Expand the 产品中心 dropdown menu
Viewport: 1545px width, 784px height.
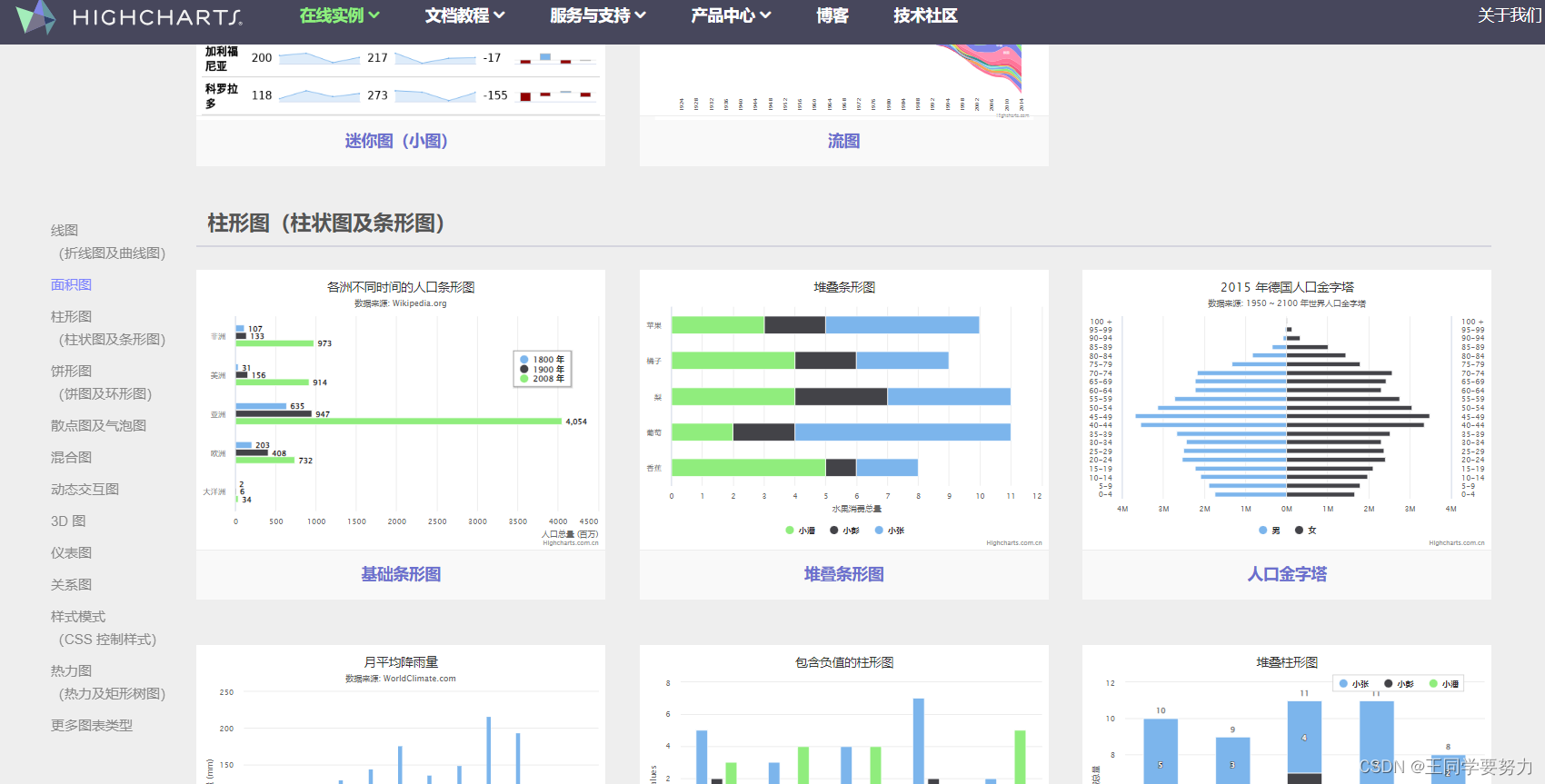(731, 15)
